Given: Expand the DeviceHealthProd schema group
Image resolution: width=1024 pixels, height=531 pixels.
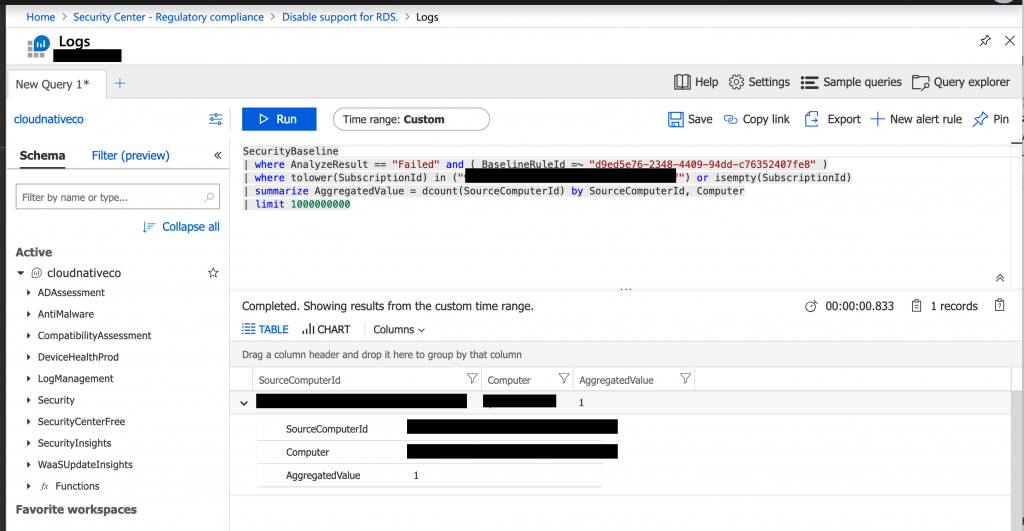Looking at the screenshot, I should 28,357.
